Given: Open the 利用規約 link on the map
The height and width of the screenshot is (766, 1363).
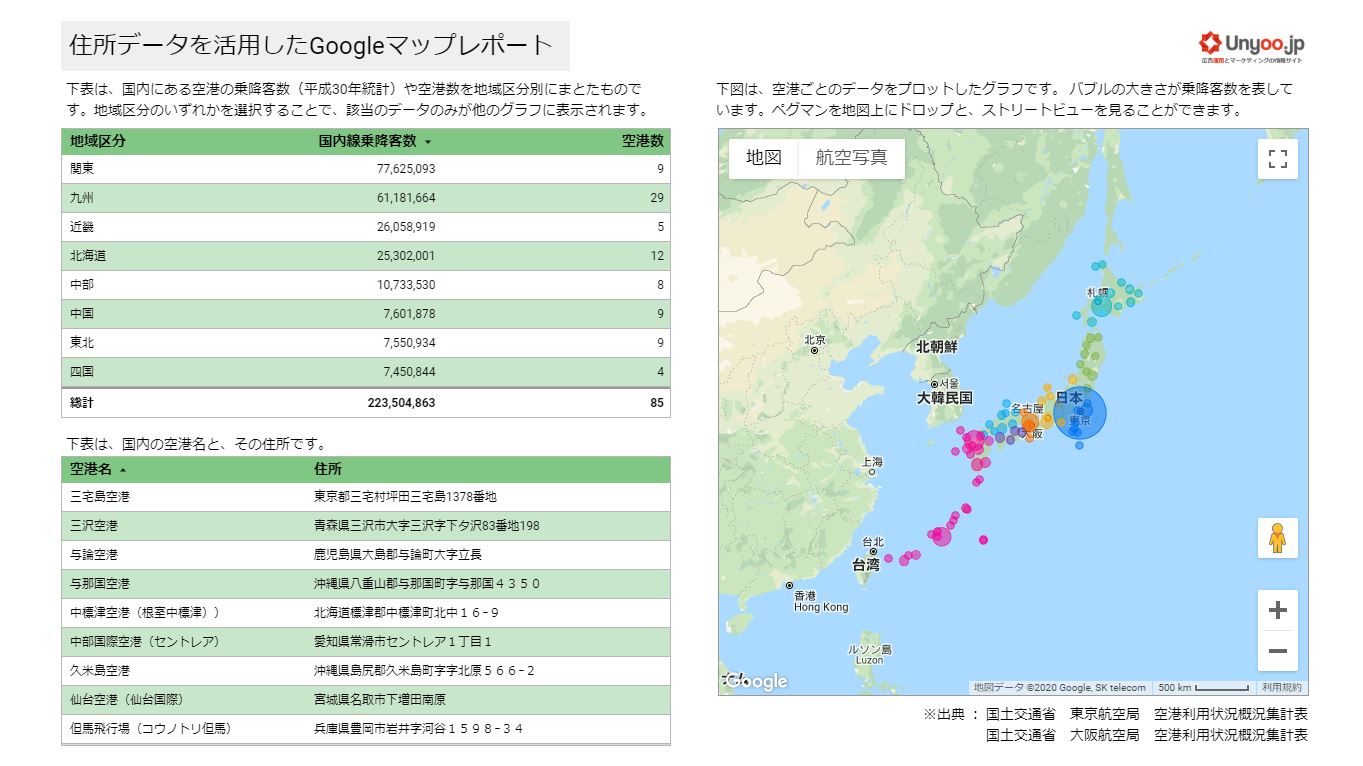Looking at the screenshot, I should pos(1281,687).
